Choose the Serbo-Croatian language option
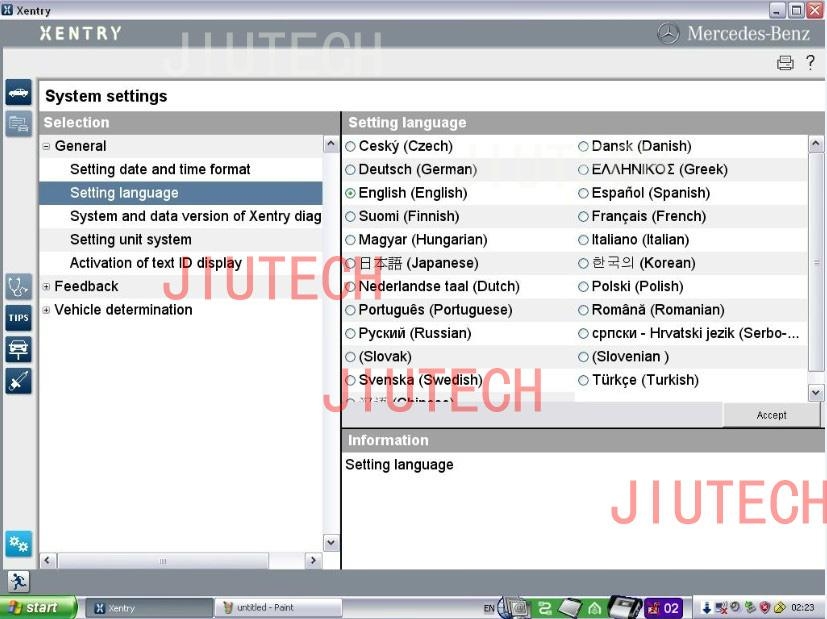The width and height of the screenshot is (827, 619). pyautogui.click(x=689, y=333)
